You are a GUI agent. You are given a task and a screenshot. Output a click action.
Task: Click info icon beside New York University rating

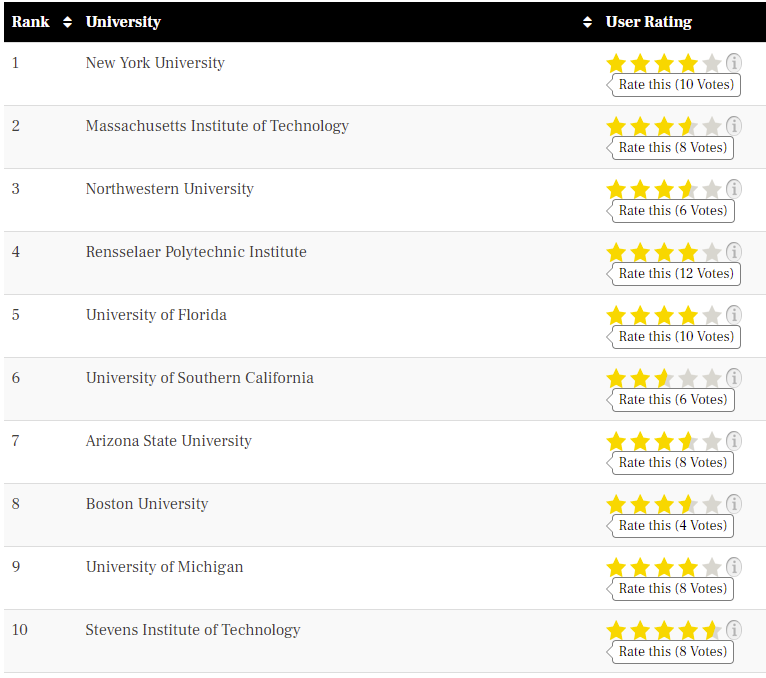[734, 63]
